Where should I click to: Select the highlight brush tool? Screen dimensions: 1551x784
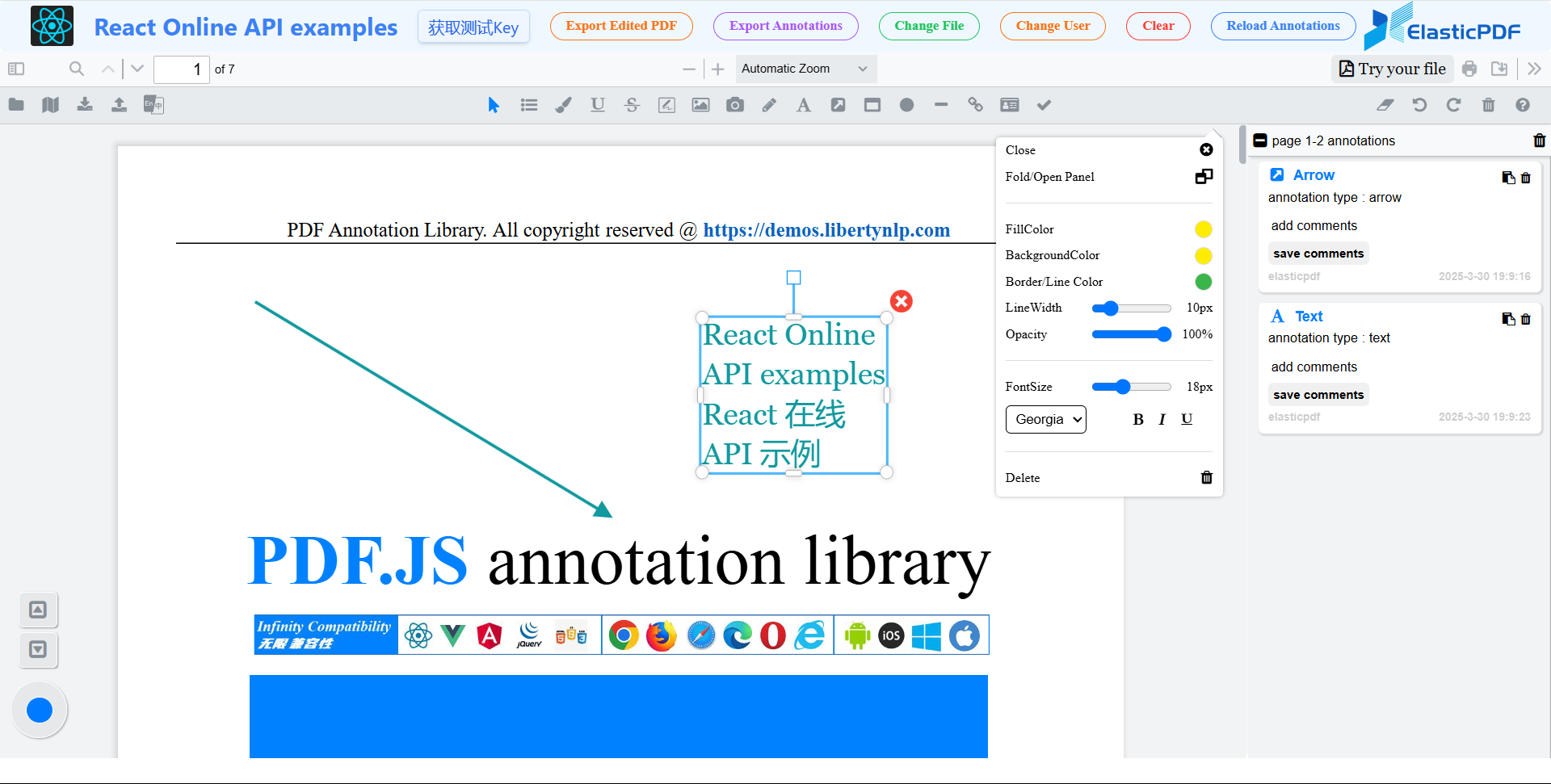tap(563, 105)
